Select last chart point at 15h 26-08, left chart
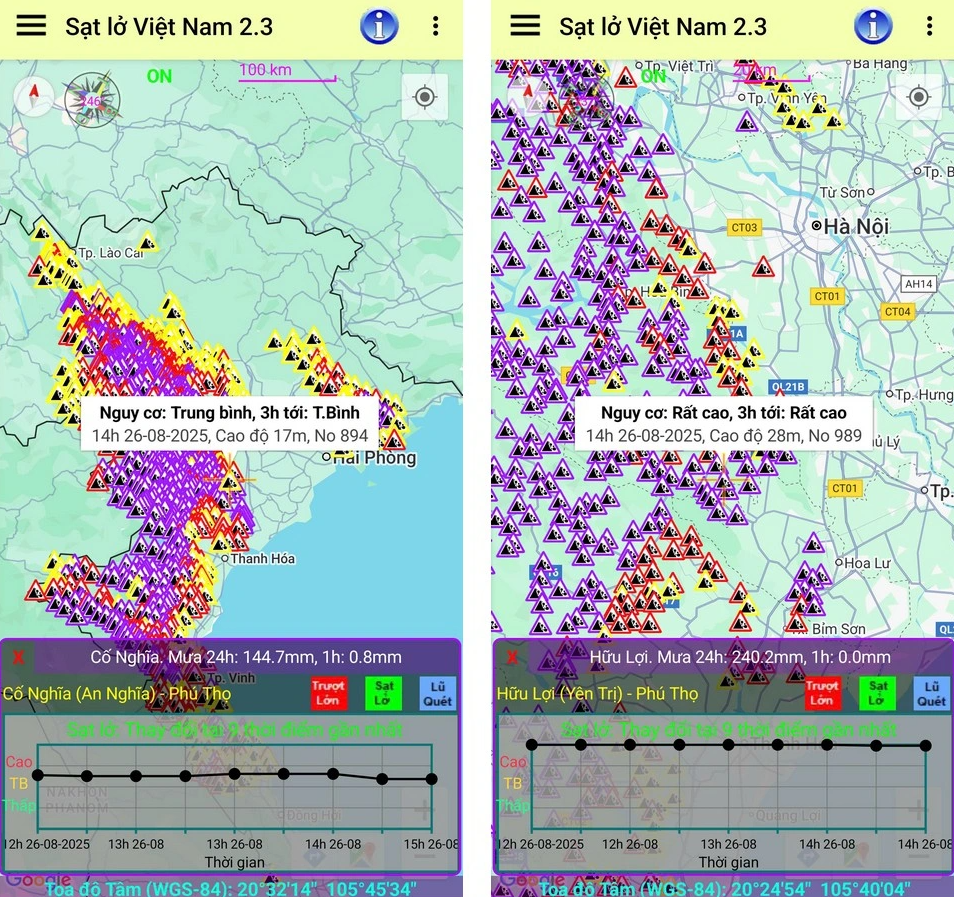The height and width of the screenshot is (897, 954). coord(431,778)
